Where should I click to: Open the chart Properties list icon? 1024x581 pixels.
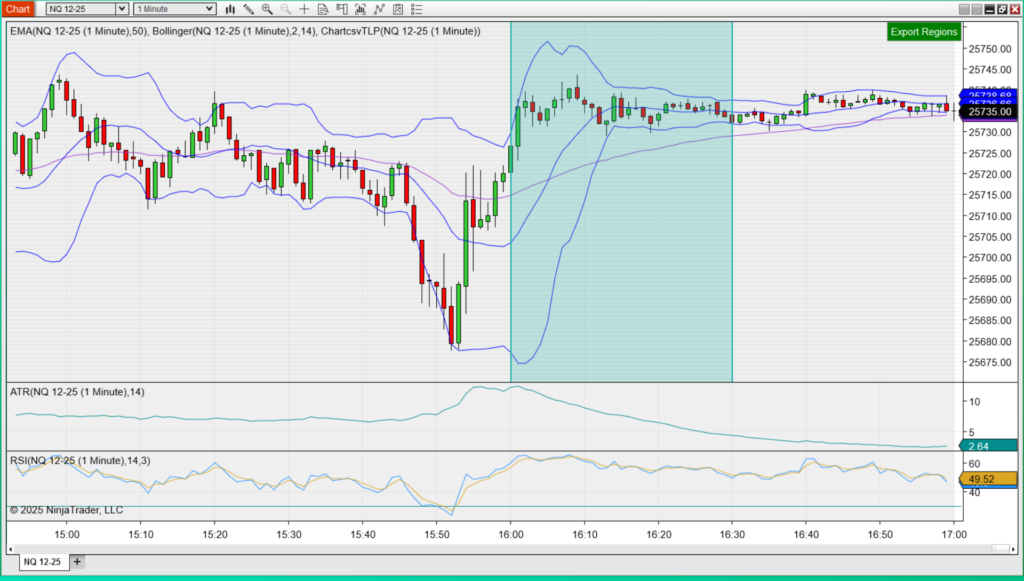pos(417,9)
